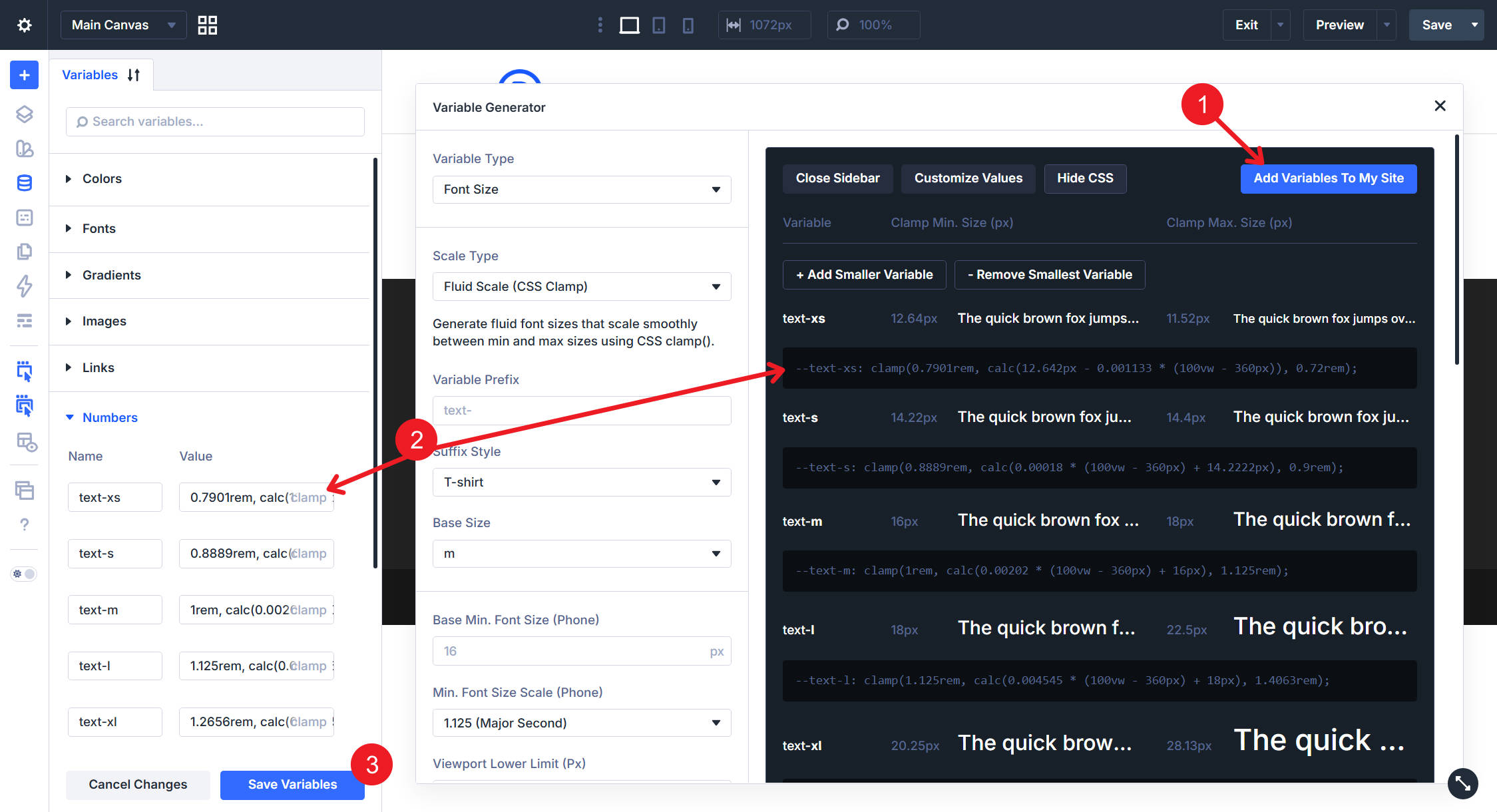Viewport: 1497px width, 812px height.
Task: Open the Preview button dropdown arrow
Action: 1387,25
